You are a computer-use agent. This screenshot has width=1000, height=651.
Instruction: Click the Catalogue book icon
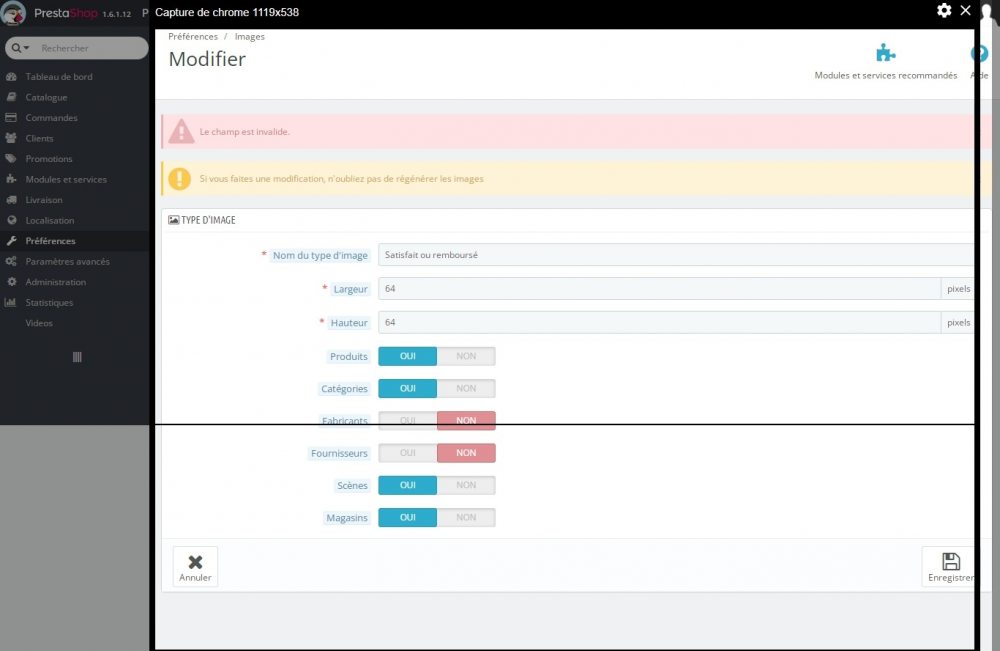[11, 97]
